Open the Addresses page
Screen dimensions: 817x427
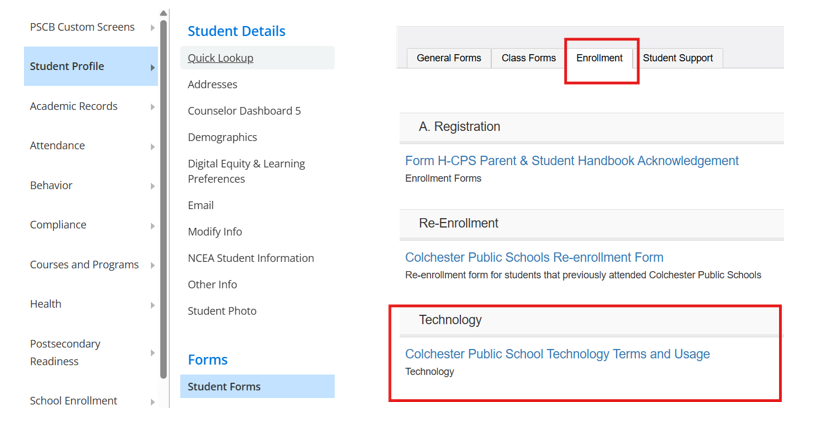point(212,84)
